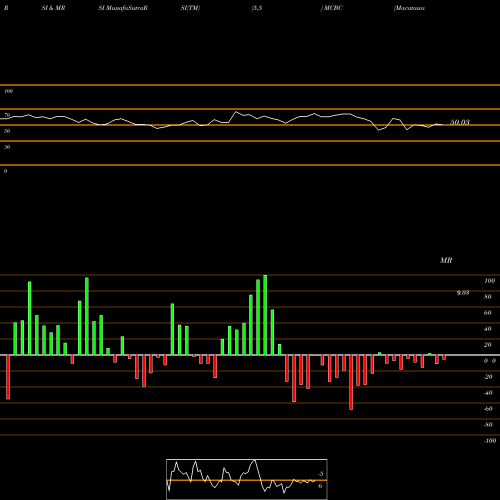
Task: Click the MR axis label -60
Action: (488, 409)
